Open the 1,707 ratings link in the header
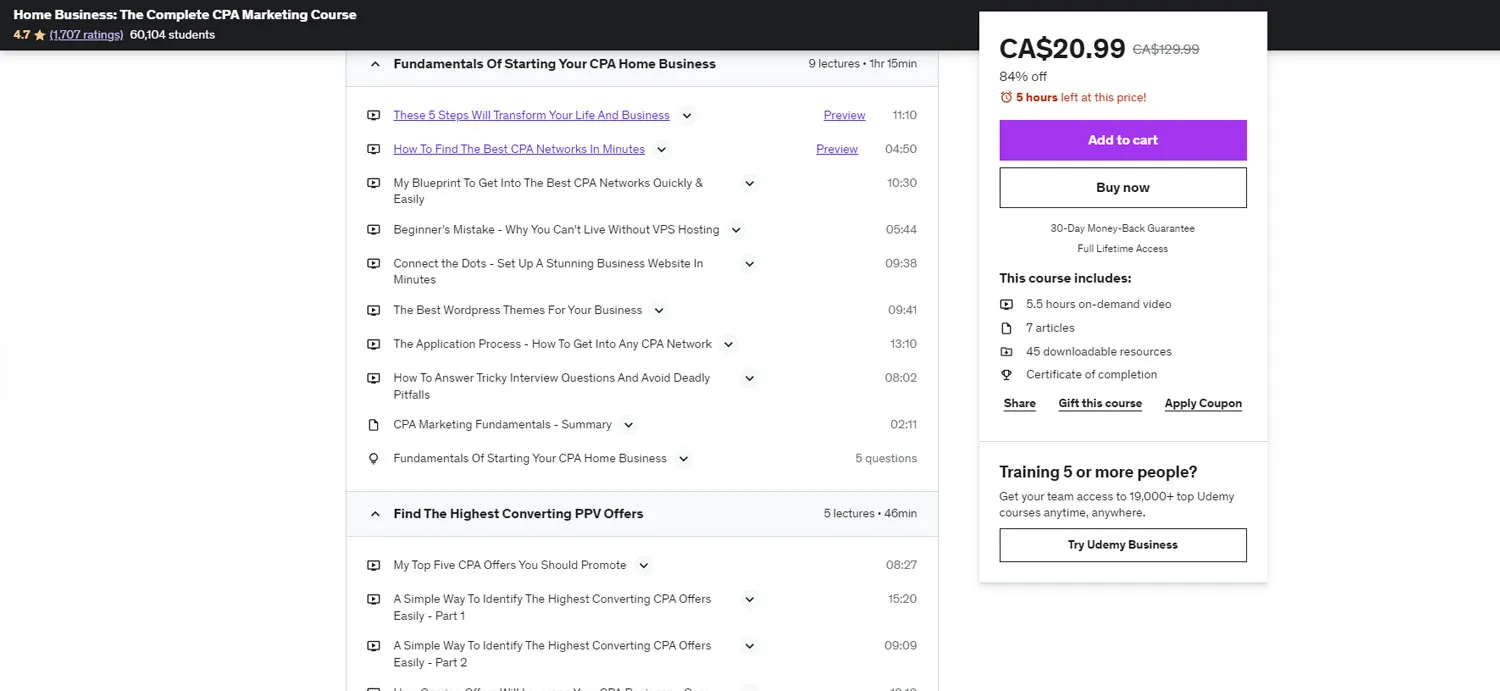1500x691 pixels. coord(86,34)
